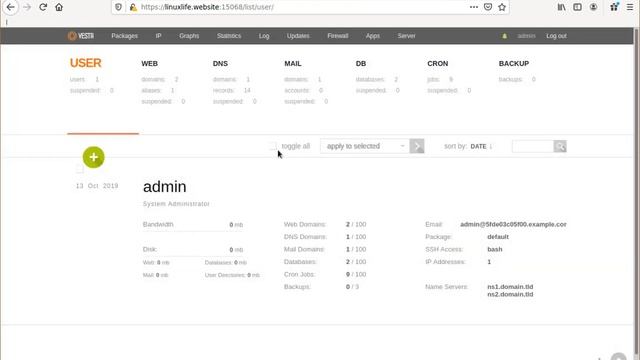Go back with the browser back arrow
Image resolution: width=640 pixels, height=360 pixels.
click(11, 7)
